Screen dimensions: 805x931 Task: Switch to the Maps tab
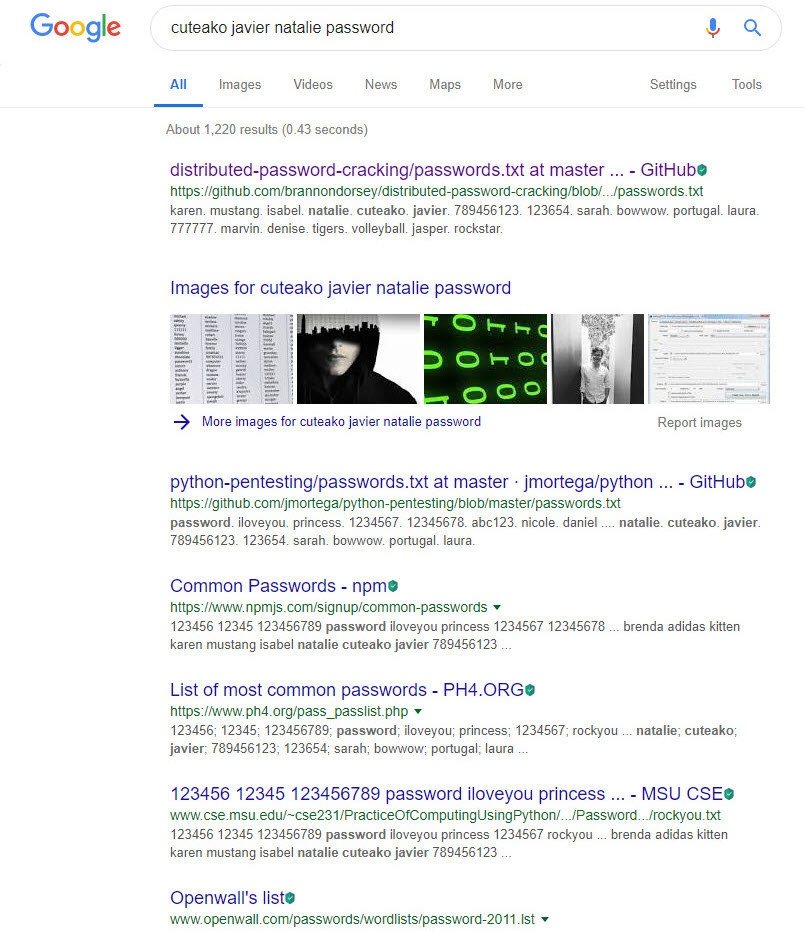[x=445, y=84]
